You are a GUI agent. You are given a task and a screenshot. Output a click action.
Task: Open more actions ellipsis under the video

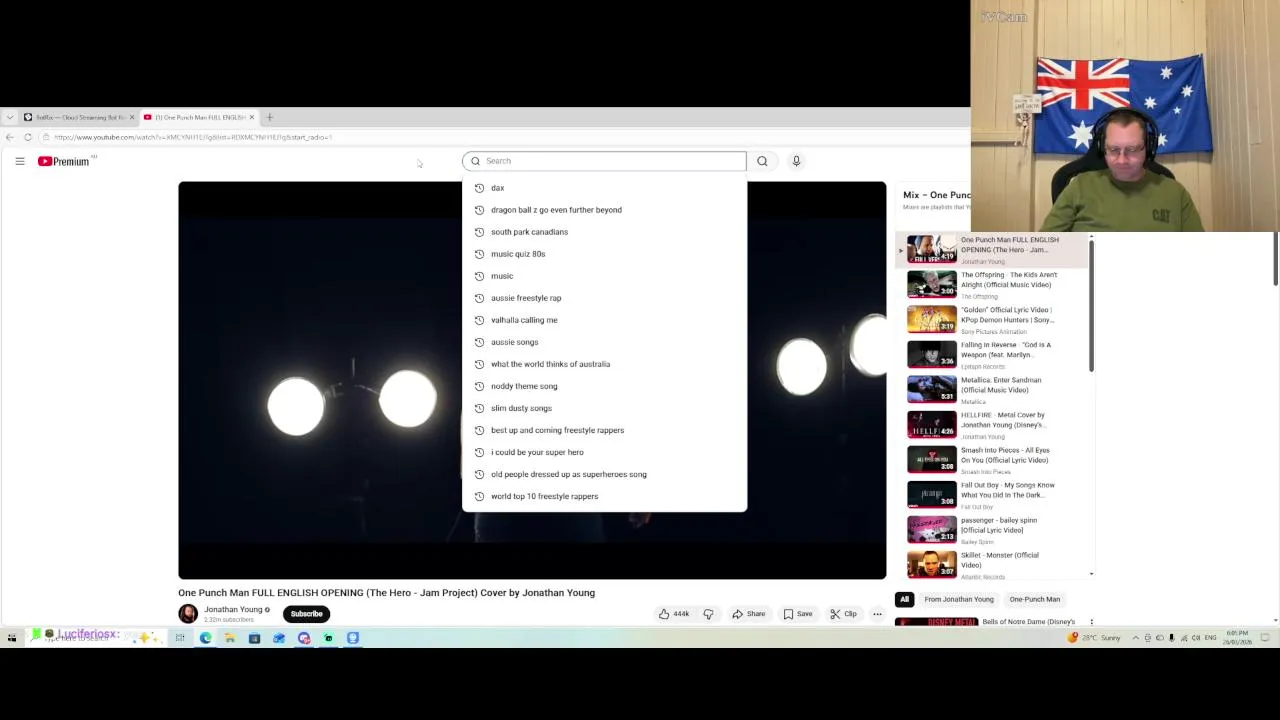point(877,614)
